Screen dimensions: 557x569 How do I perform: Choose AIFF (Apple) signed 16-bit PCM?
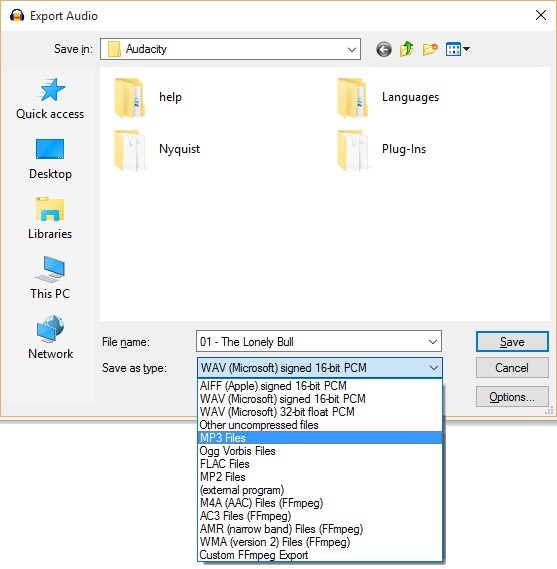click(x=320, y=385)
